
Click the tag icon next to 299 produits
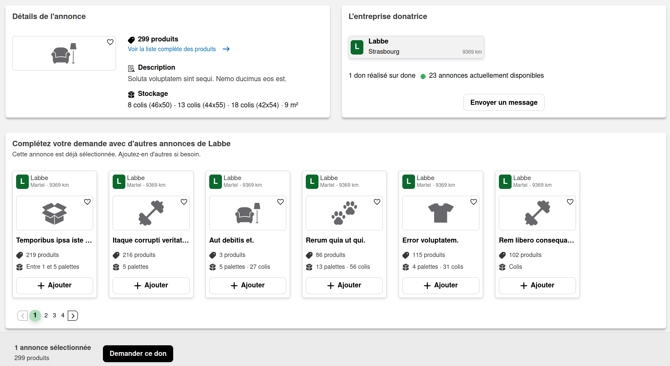[x=131, y=40]
